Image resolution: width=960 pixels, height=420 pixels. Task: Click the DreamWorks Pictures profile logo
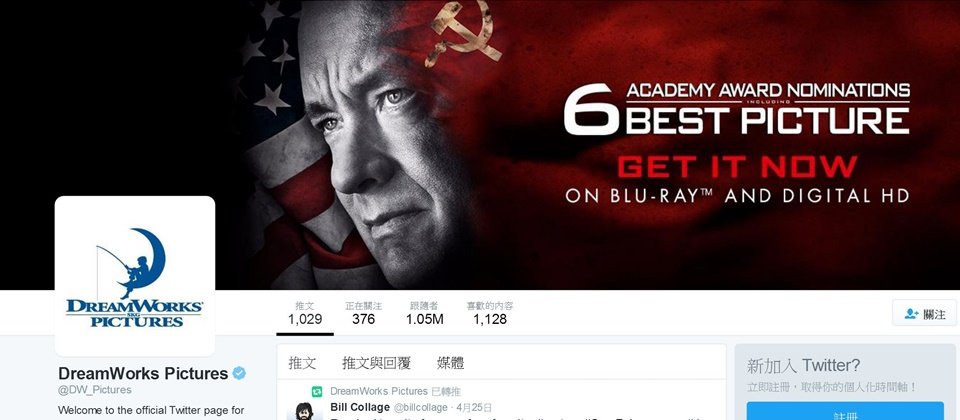coord(135,276)
